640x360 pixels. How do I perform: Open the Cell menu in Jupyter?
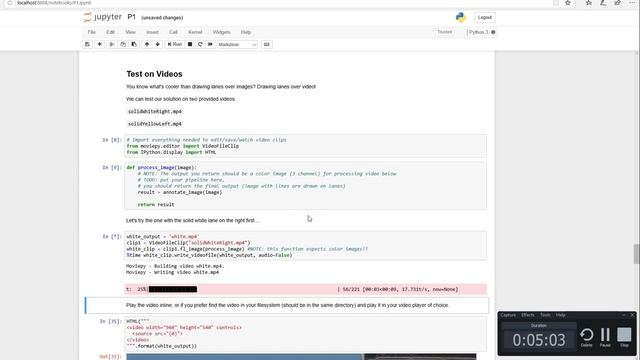(173, 32)
